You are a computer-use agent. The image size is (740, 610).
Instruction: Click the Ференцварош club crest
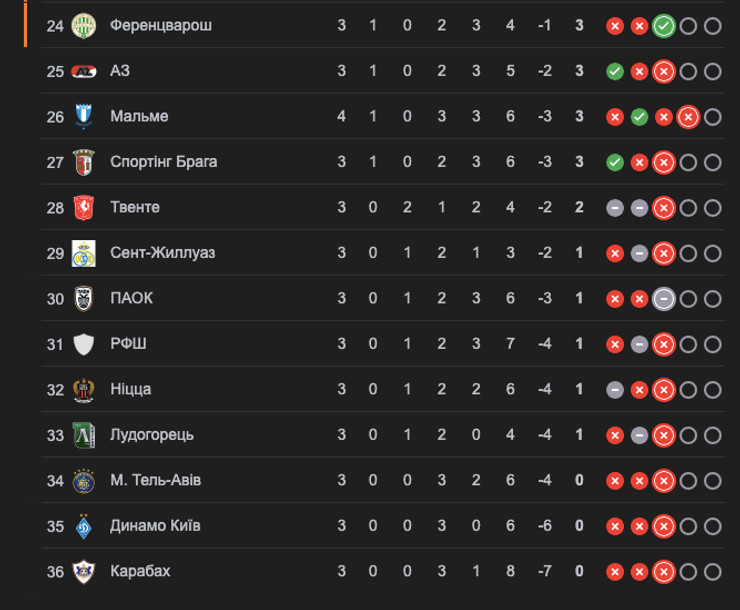click(x=83, y=25)
